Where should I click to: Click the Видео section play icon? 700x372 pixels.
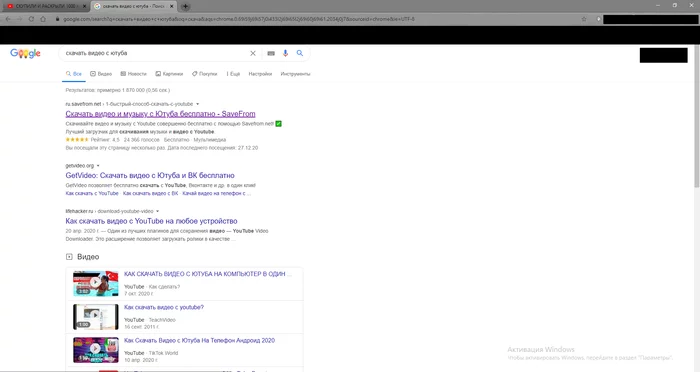point(69,257)
